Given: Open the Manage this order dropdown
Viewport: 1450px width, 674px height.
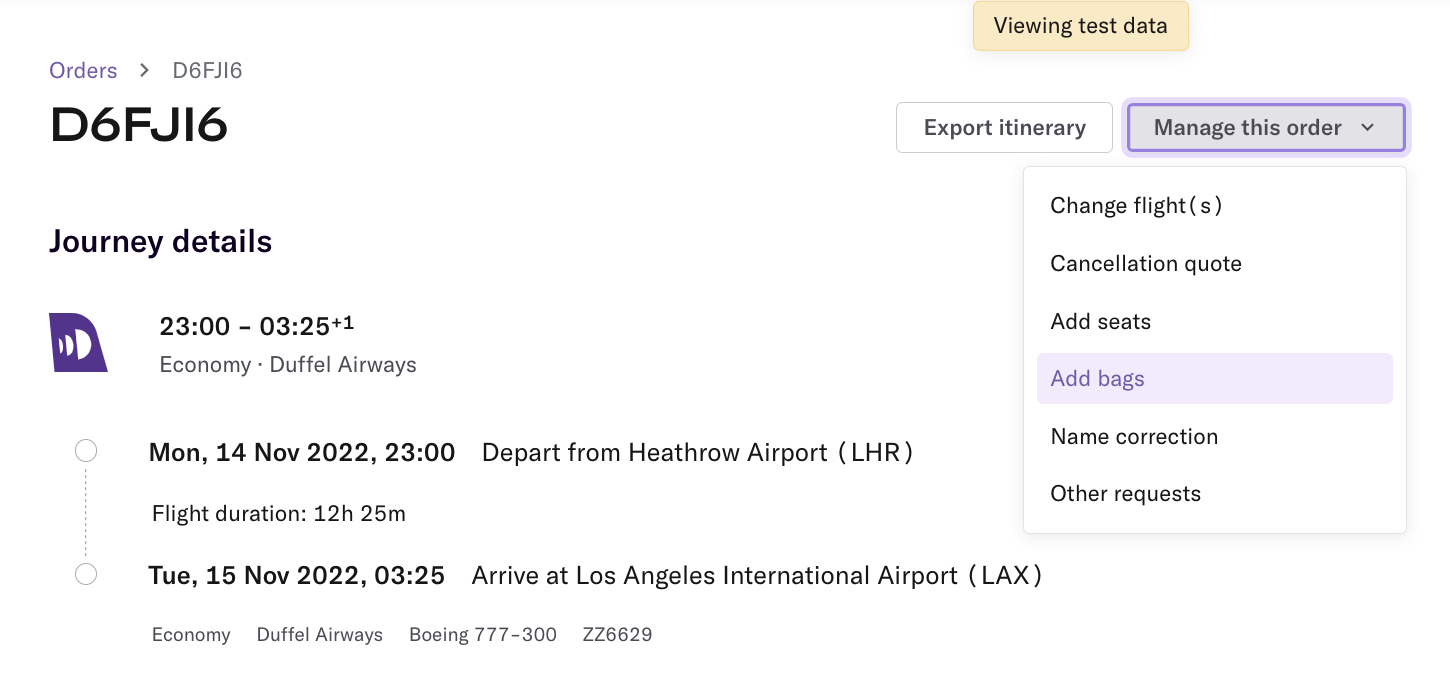Looking at the screenshot, I should (1266, 128).
